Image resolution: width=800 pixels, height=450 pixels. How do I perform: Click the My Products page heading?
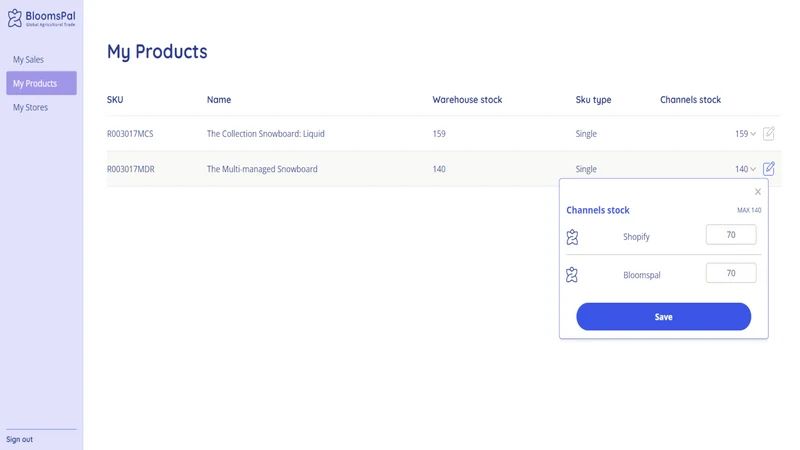(157, 52)
